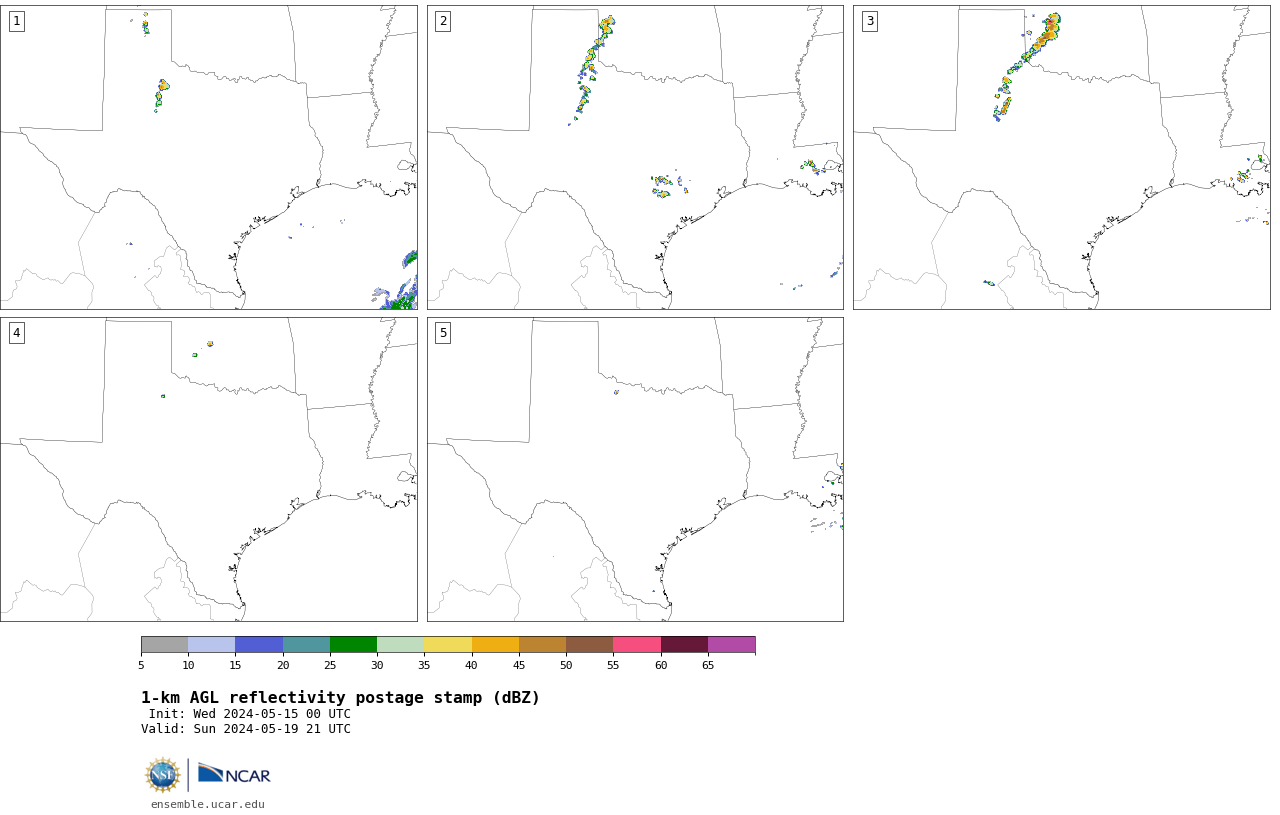Select the tan-brown 45-50 dBZ swatch

(542, 644)
